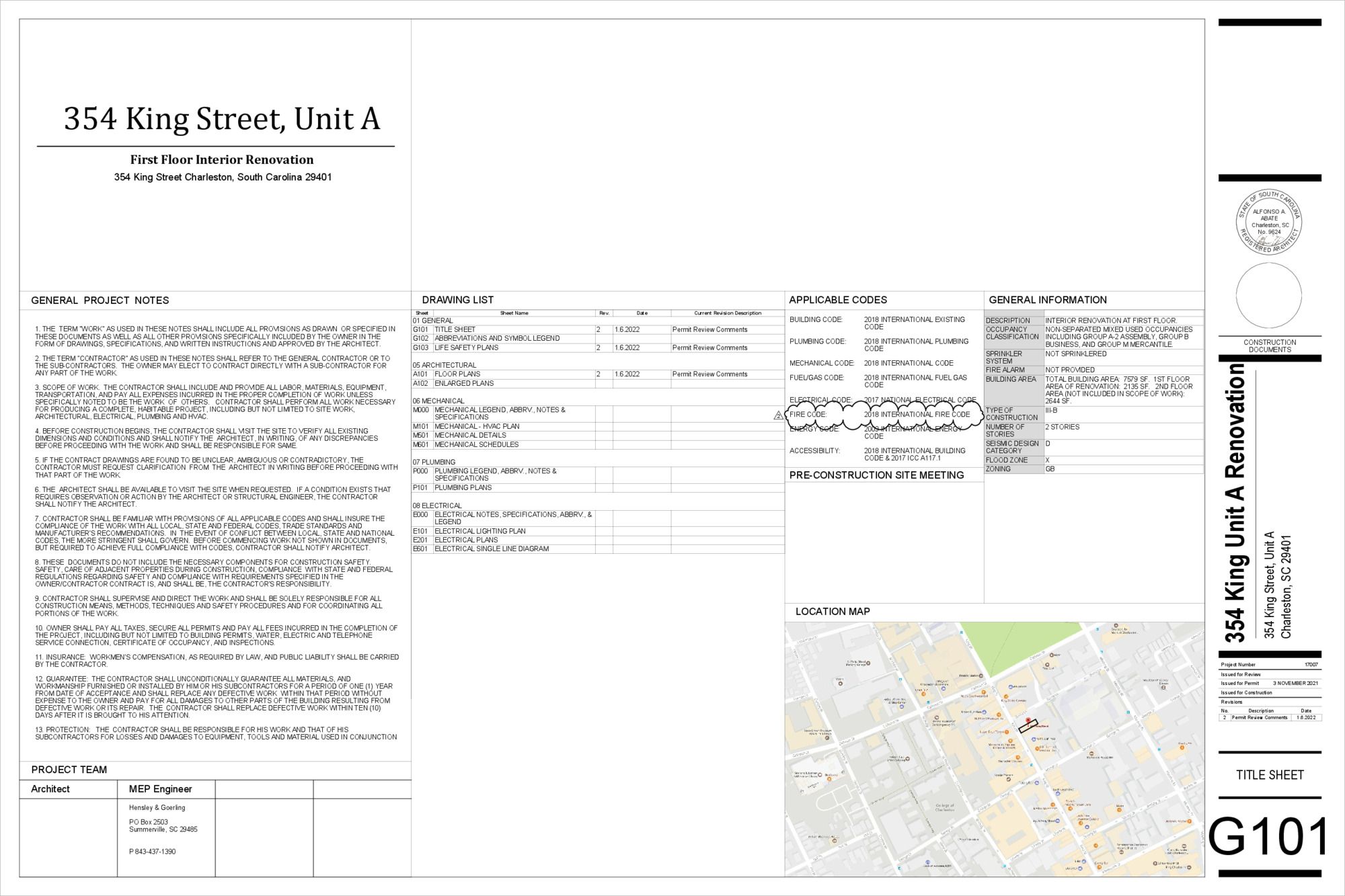The width and height of the screenshot is (1345, 896).
Task: Click the Permit Review Comments revision entry in title block
Action: pyautogui.click(x=1259, y=717)
